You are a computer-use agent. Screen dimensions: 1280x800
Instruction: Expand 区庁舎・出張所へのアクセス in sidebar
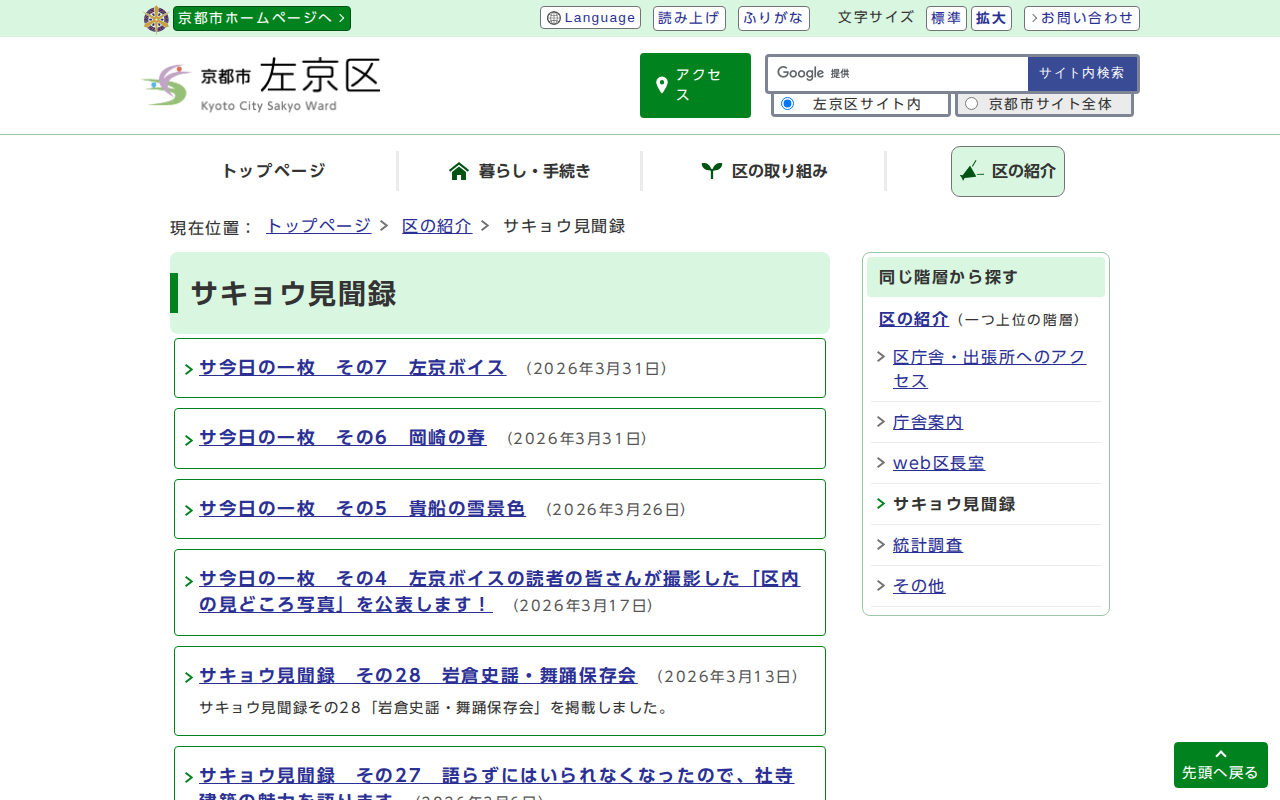click(988, 369)
